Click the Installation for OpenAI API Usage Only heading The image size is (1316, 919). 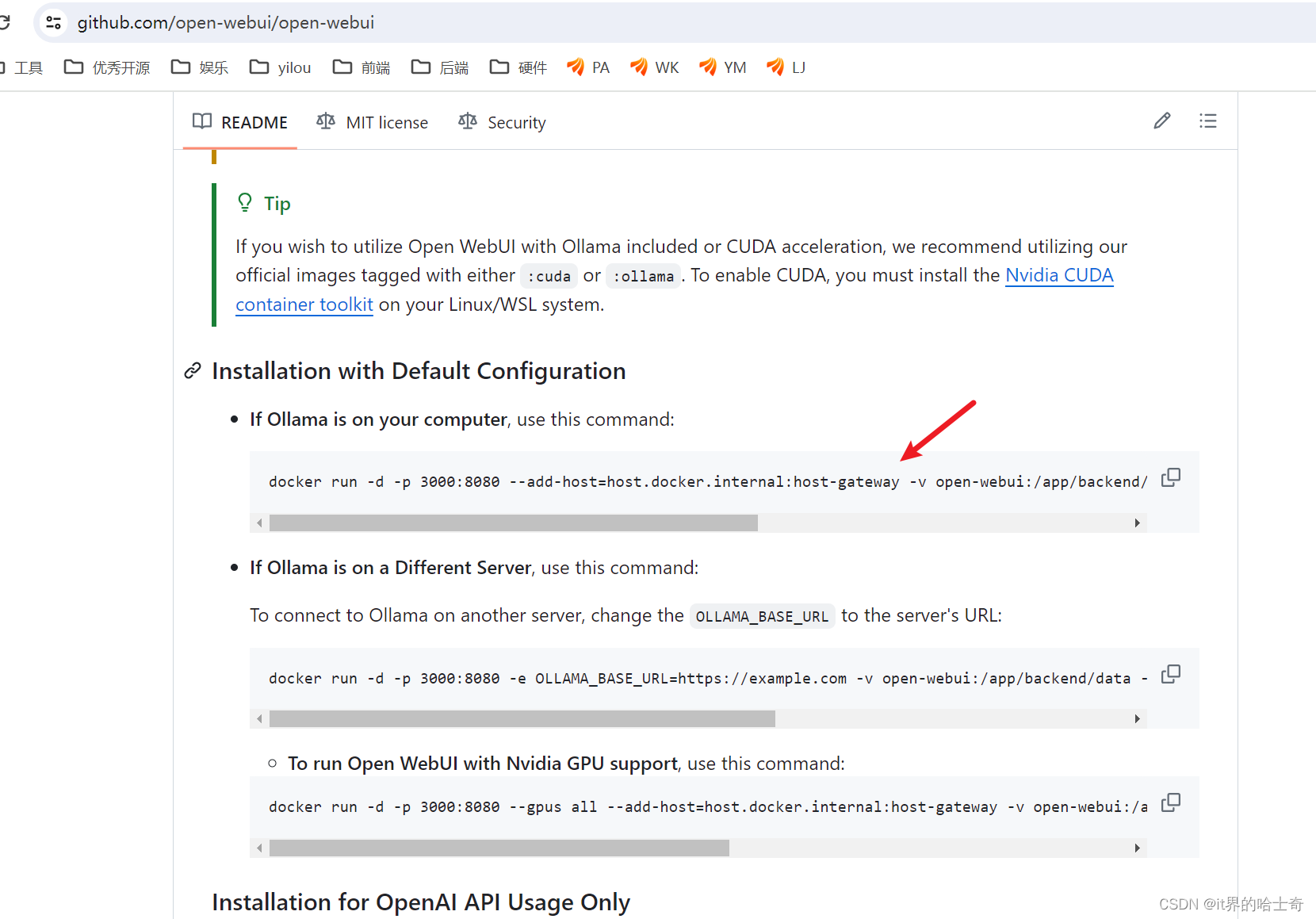(421, 902)
